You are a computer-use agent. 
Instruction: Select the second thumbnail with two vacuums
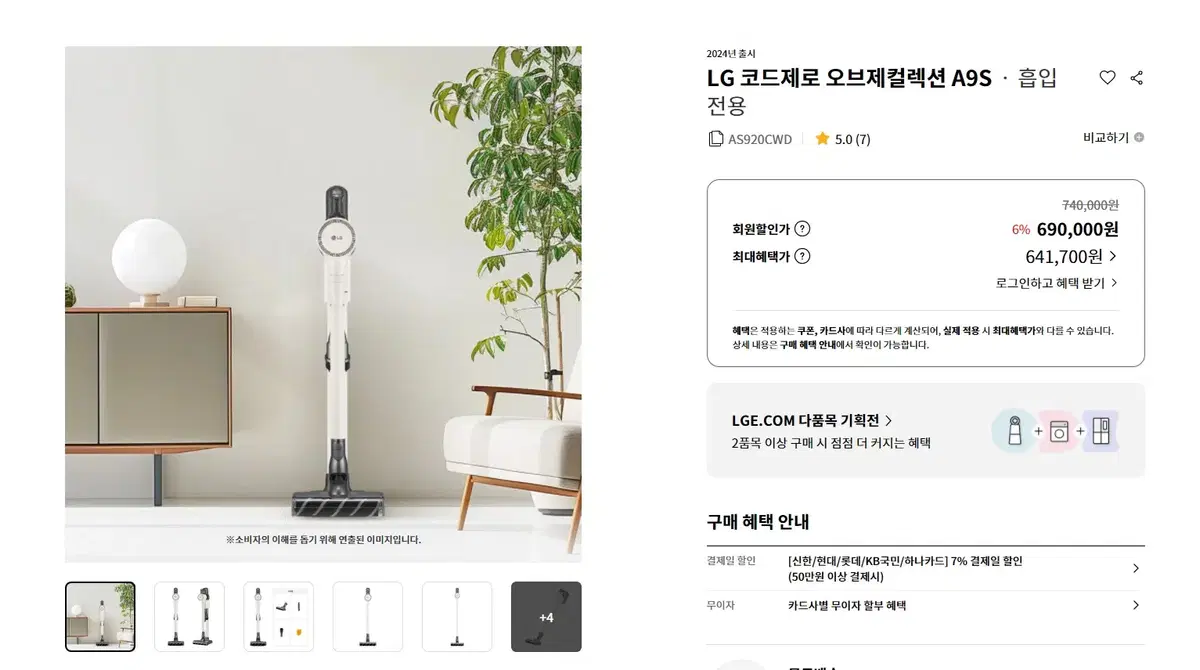coord(189,617)
